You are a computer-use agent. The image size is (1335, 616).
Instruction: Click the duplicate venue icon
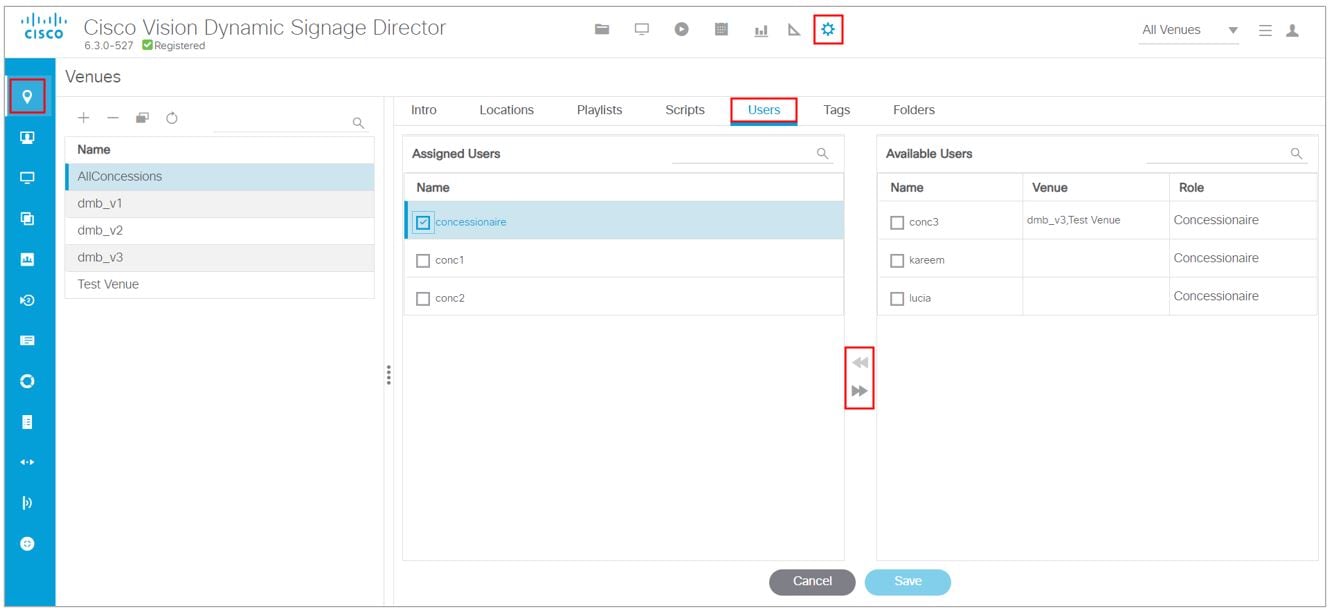pyautogui.click(x=142, y=118)
